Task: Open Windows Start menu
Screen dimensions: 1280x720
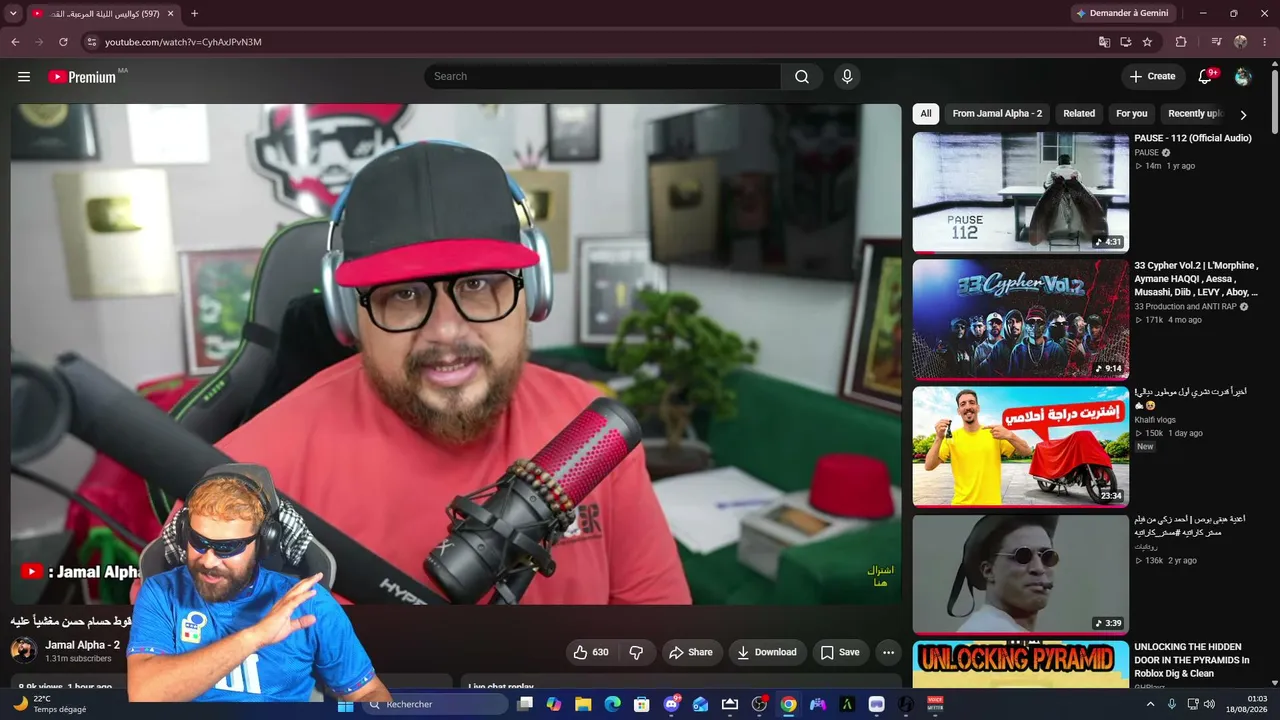Action: (x=345, y=705)
